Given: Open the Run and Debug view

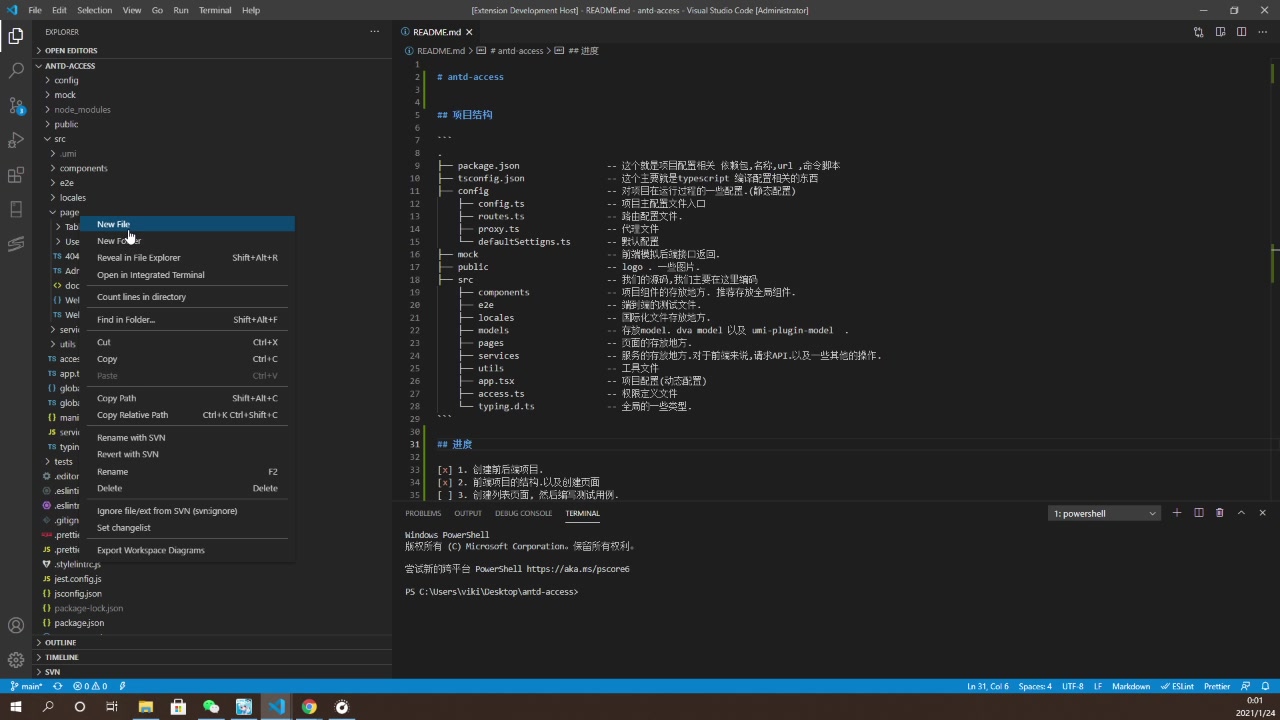Looking at the screenshot, I should 16,140.
